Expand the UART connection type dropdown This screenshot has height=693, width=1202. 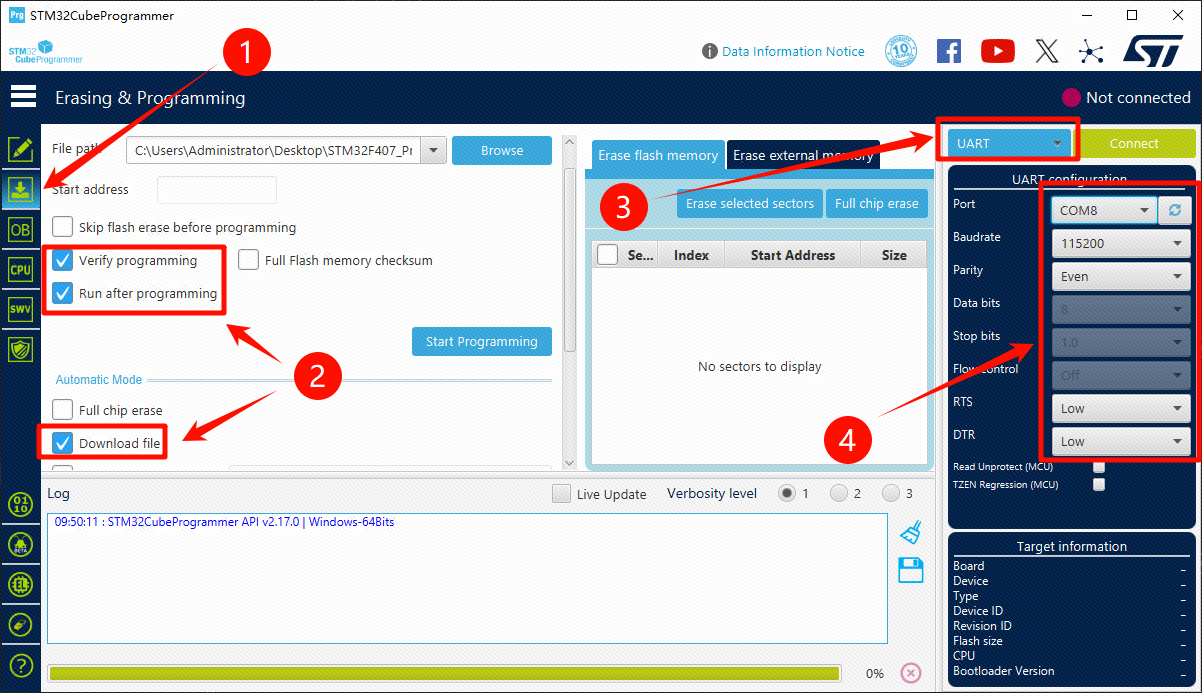(x=1009, y=143)
